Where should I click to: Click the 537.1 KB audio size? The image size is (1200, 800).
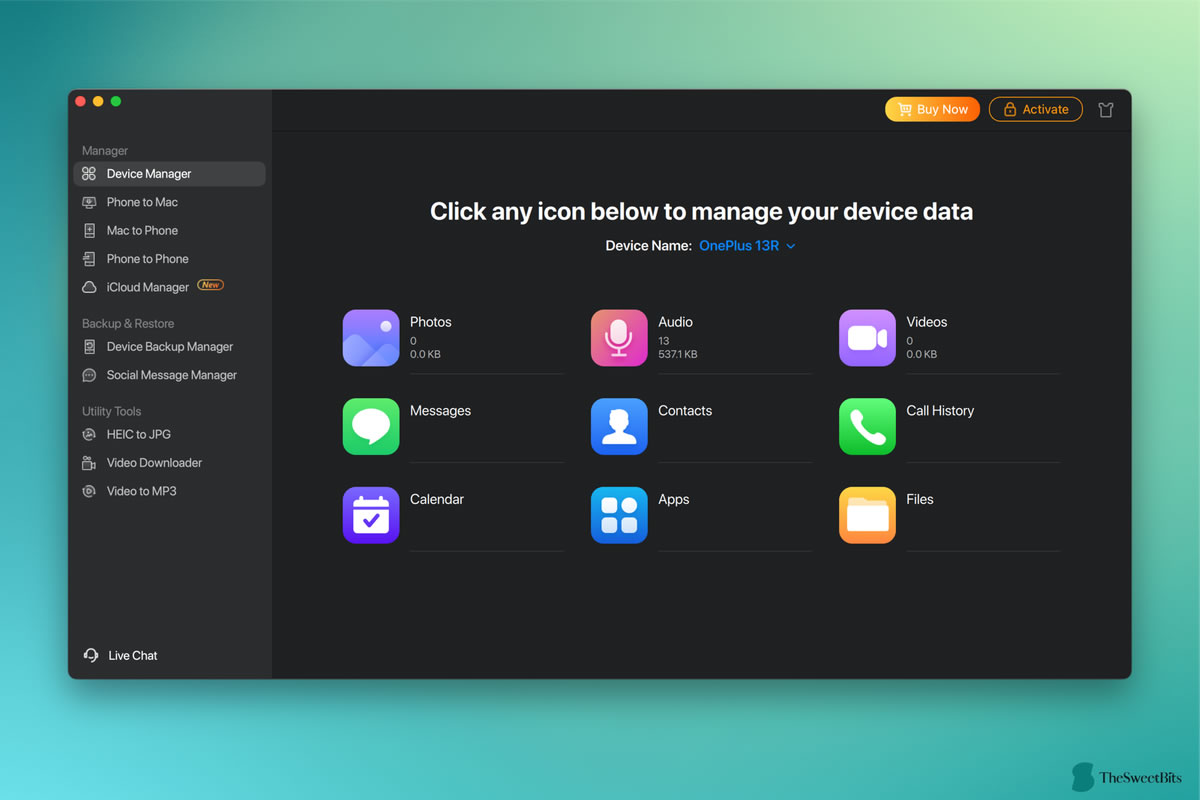tap(678, 354)
